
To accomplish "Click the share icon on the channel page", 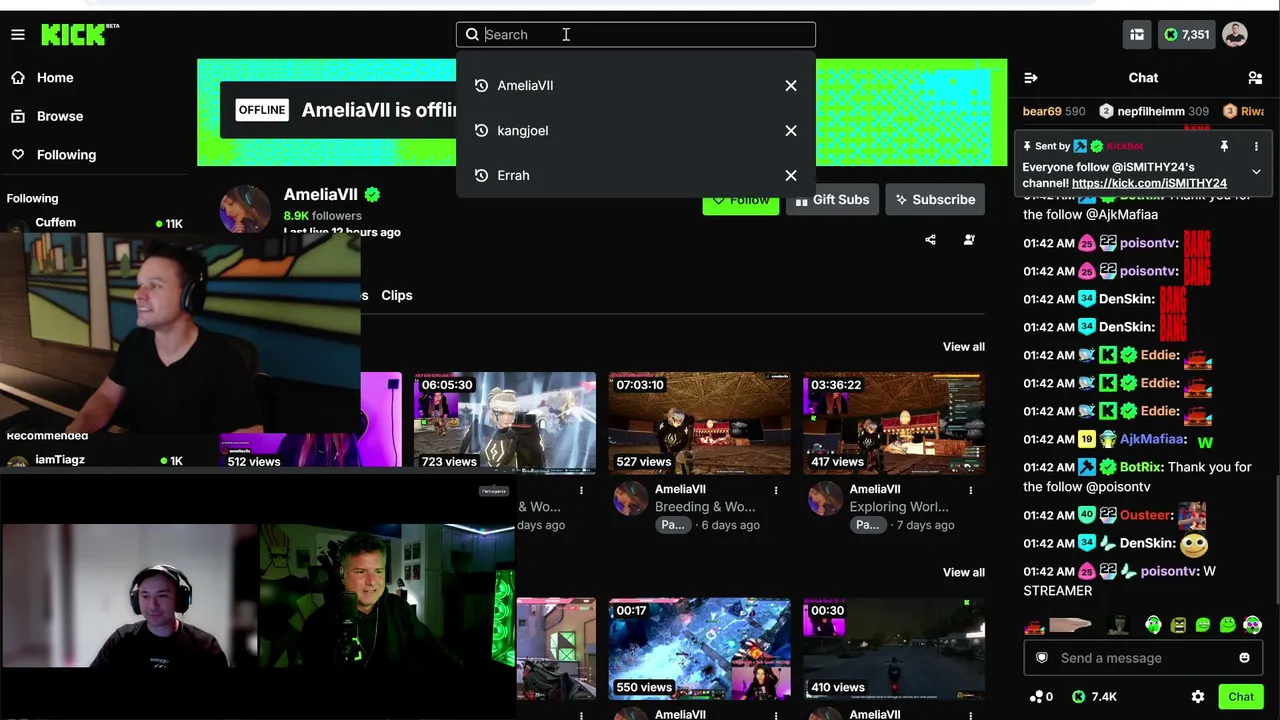I will click(931, 240).
